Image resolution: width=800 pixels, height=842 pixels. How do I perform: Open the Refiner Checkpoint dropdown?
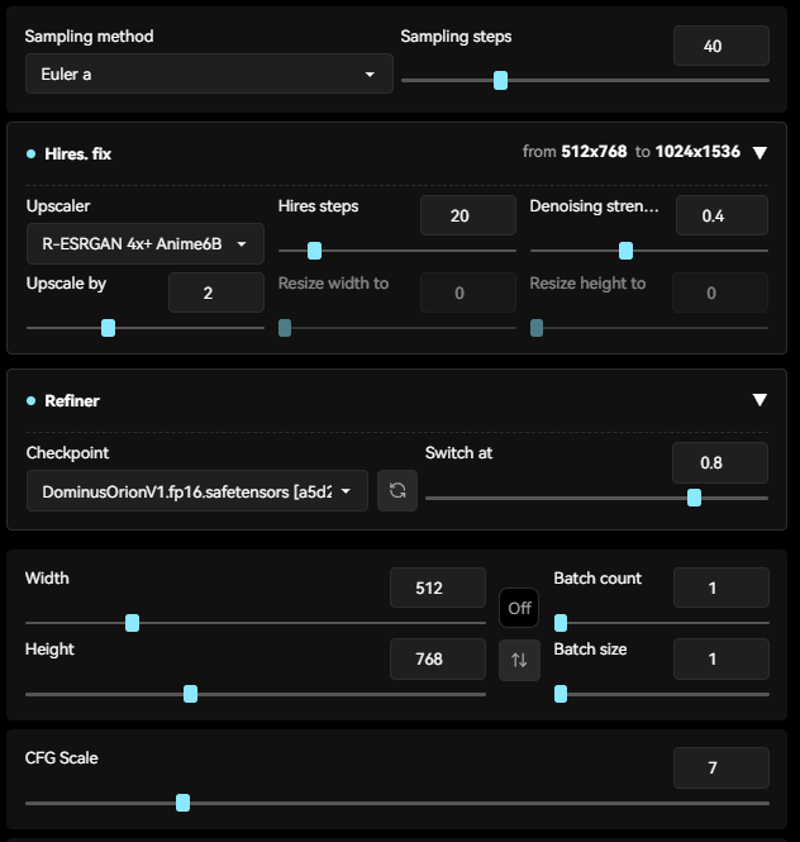[x=196, y=491]
